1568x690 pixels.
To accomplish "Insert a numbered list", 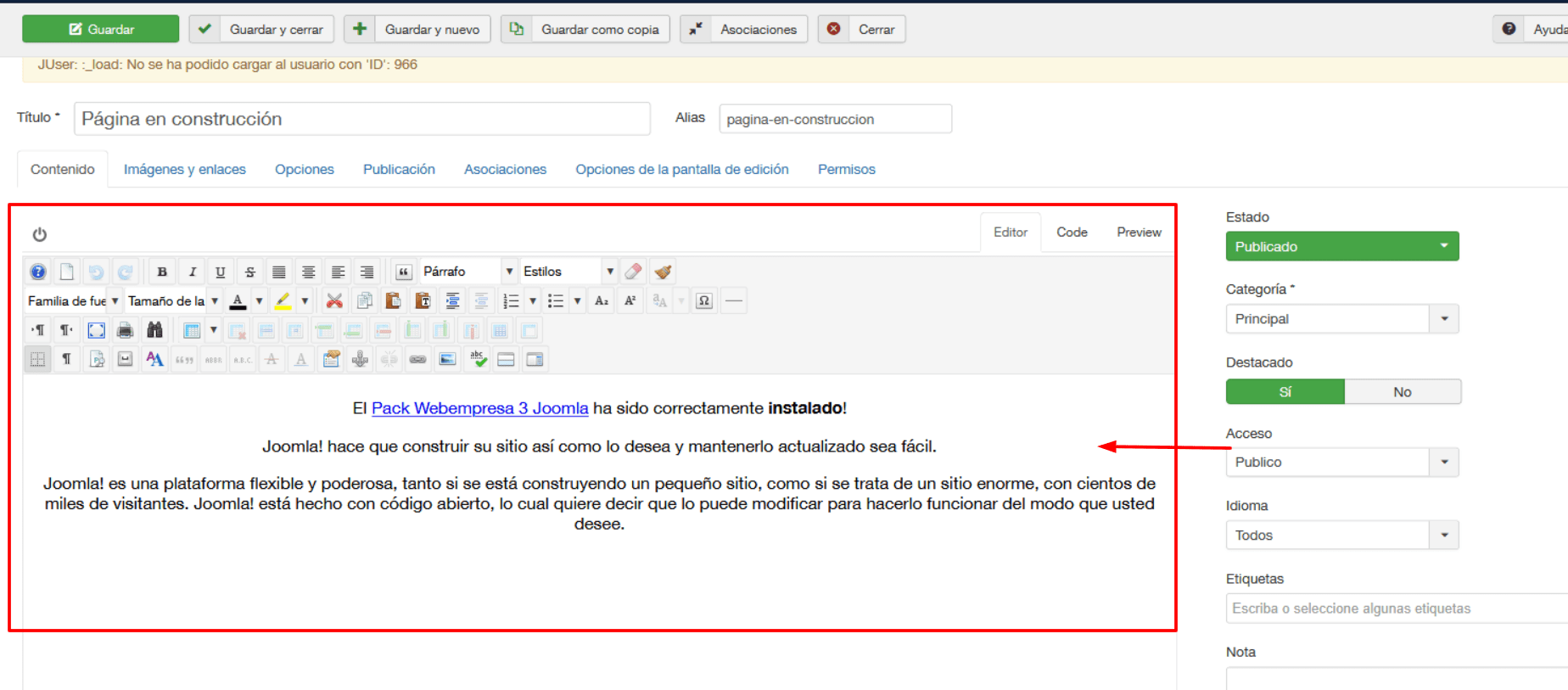I will pos(511,300).
